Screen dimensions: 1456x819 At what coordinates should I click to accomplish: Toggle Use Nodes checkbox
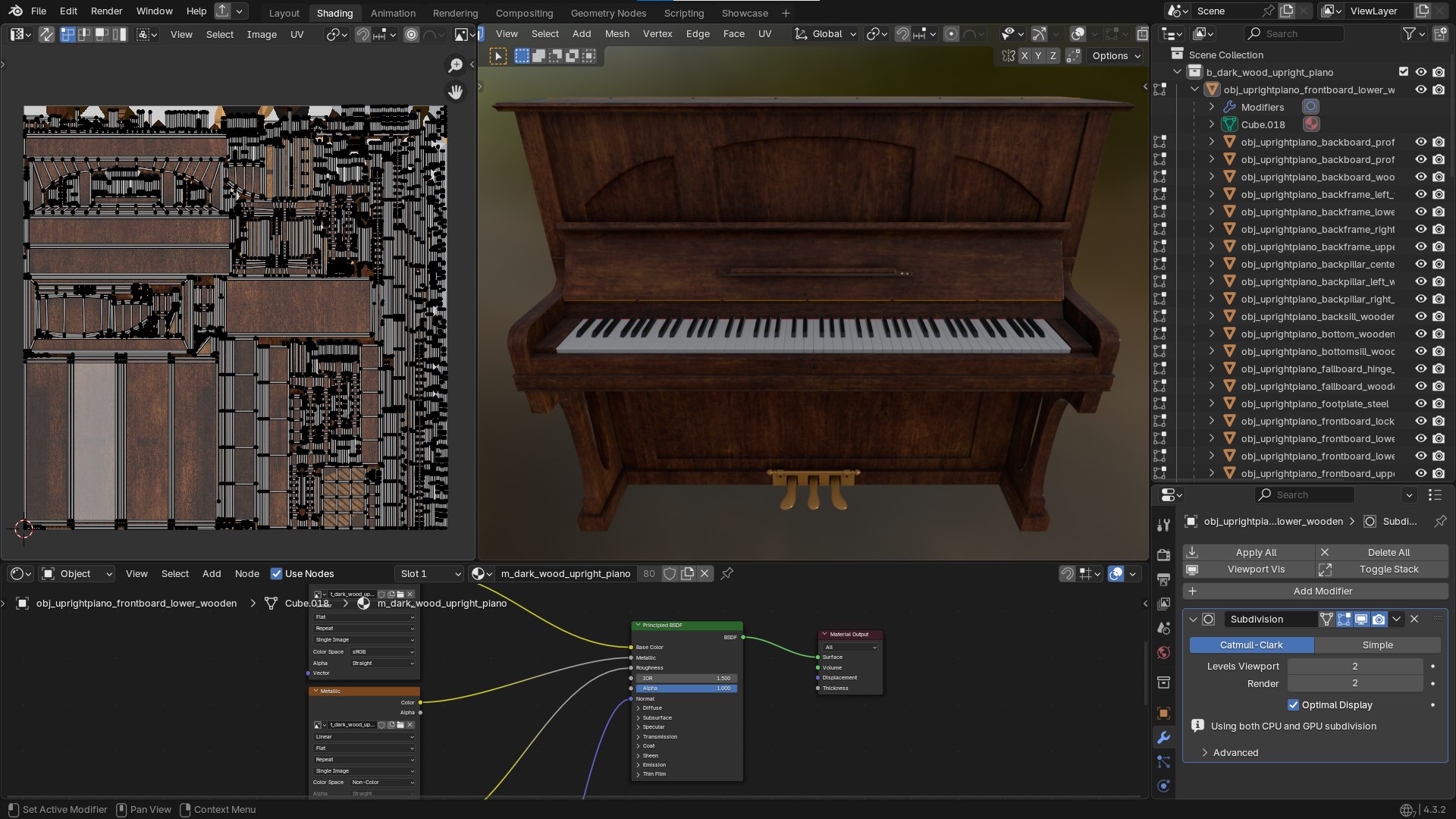276,573
